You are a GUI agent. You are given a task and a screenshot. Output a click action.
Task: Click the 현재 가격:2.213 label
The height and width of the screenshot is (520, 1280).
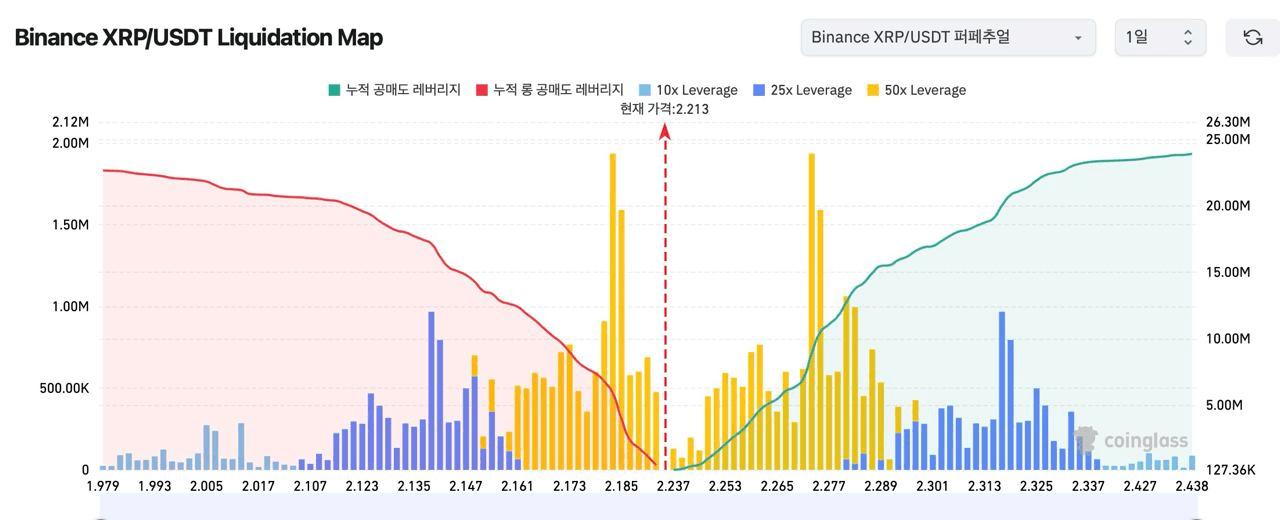[x=664, y=109]
